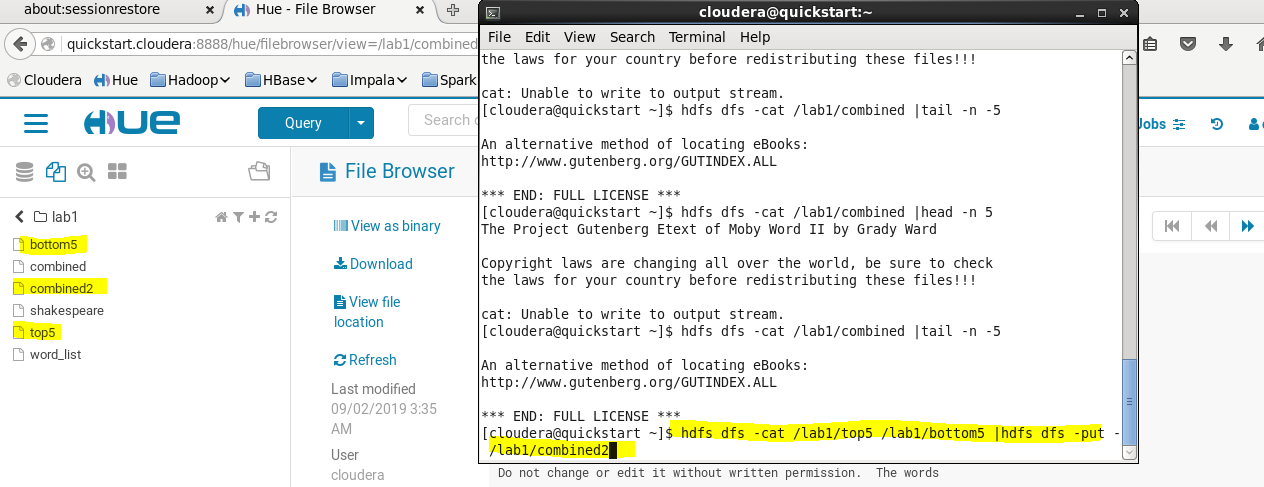Image resolution: width=1264 pixels, height=487 pixels.
Task: Click the plus icon beside lab1
Action: pyautogui.click(x=254, y=217)
